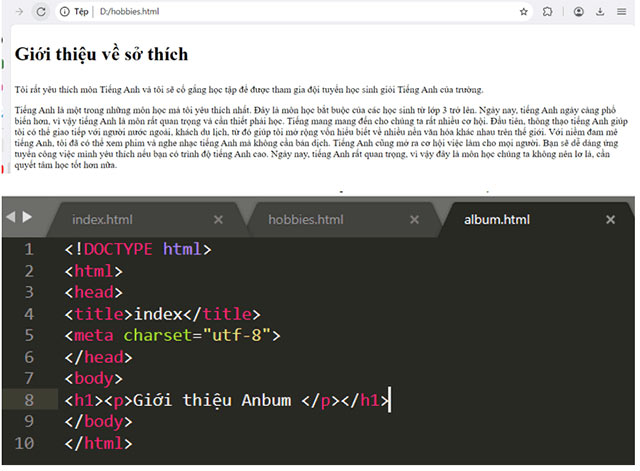Click the closing /html tag on line 10
The width and height of the screenshot is (640, 471).
click(x=98, y=443)
